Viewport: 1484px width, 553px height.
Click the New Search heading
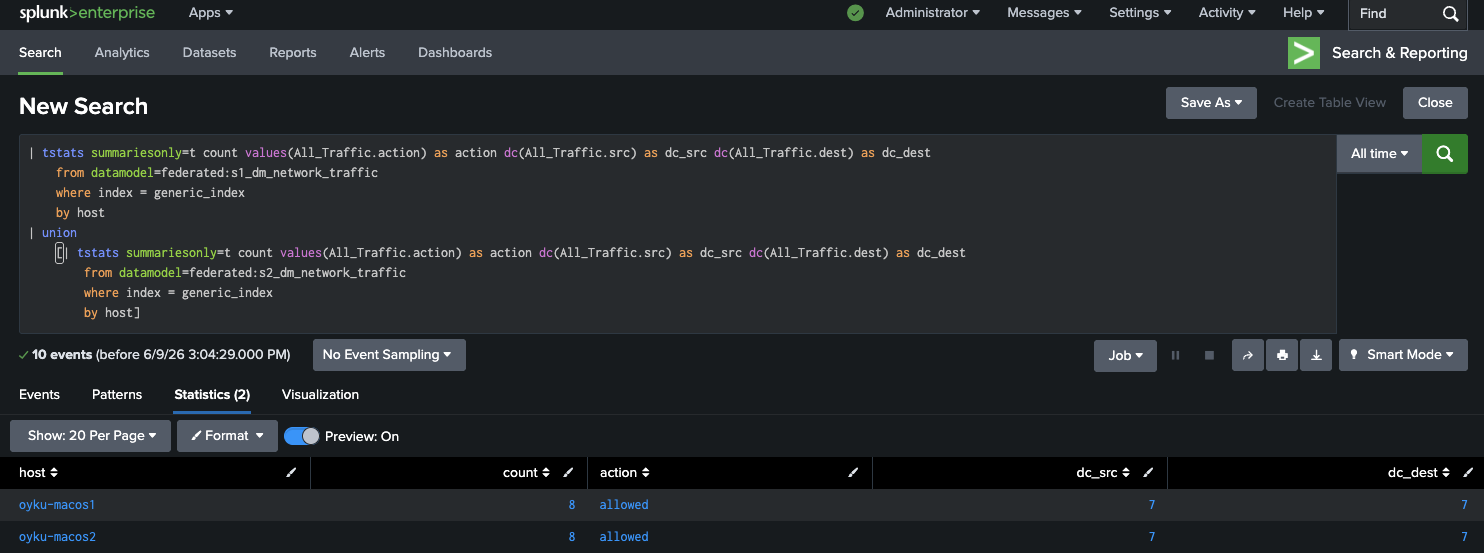click(x=83, y=106)
